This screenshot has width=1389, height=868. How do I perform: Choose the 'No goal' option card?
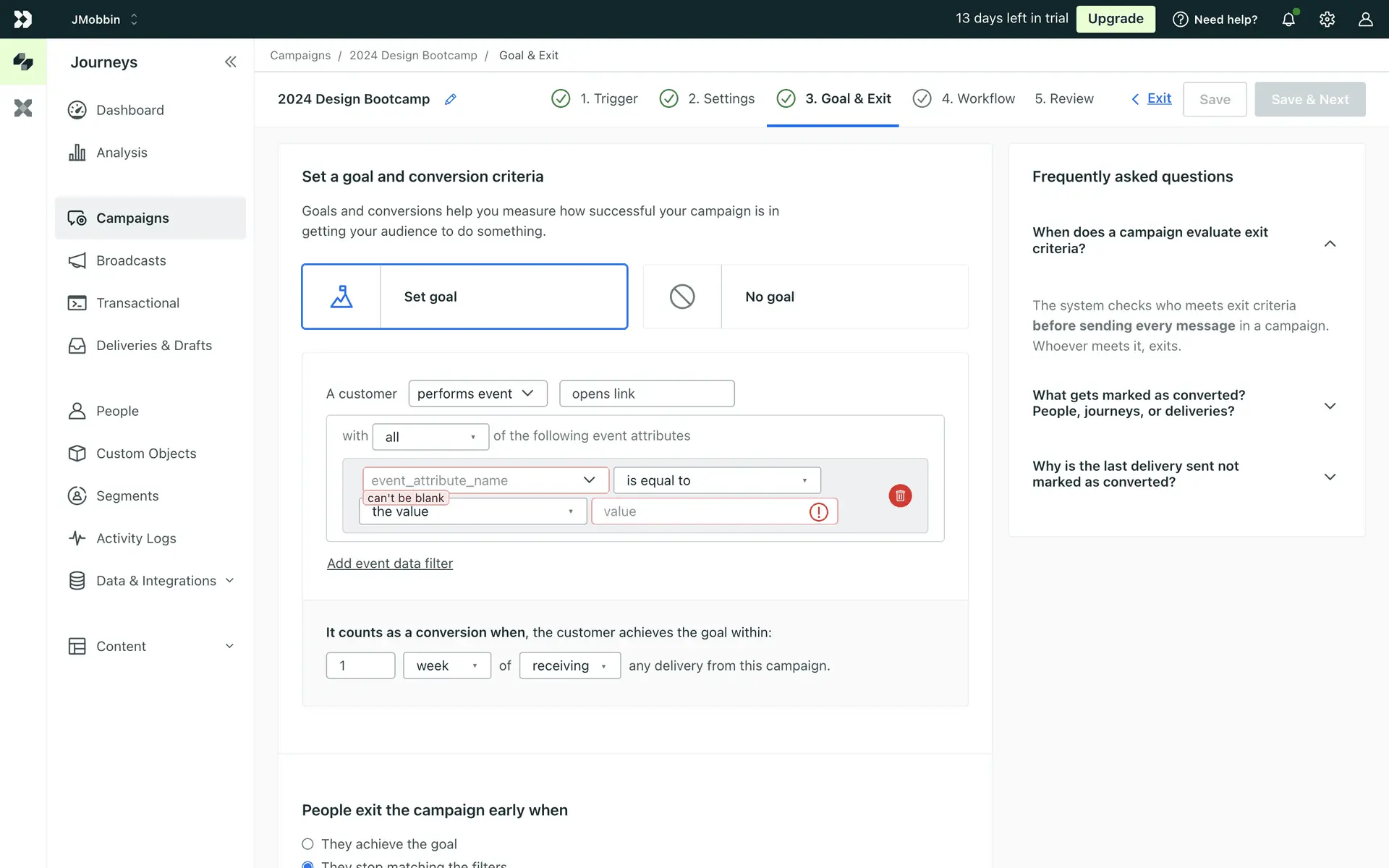click(x=805, y=297)
